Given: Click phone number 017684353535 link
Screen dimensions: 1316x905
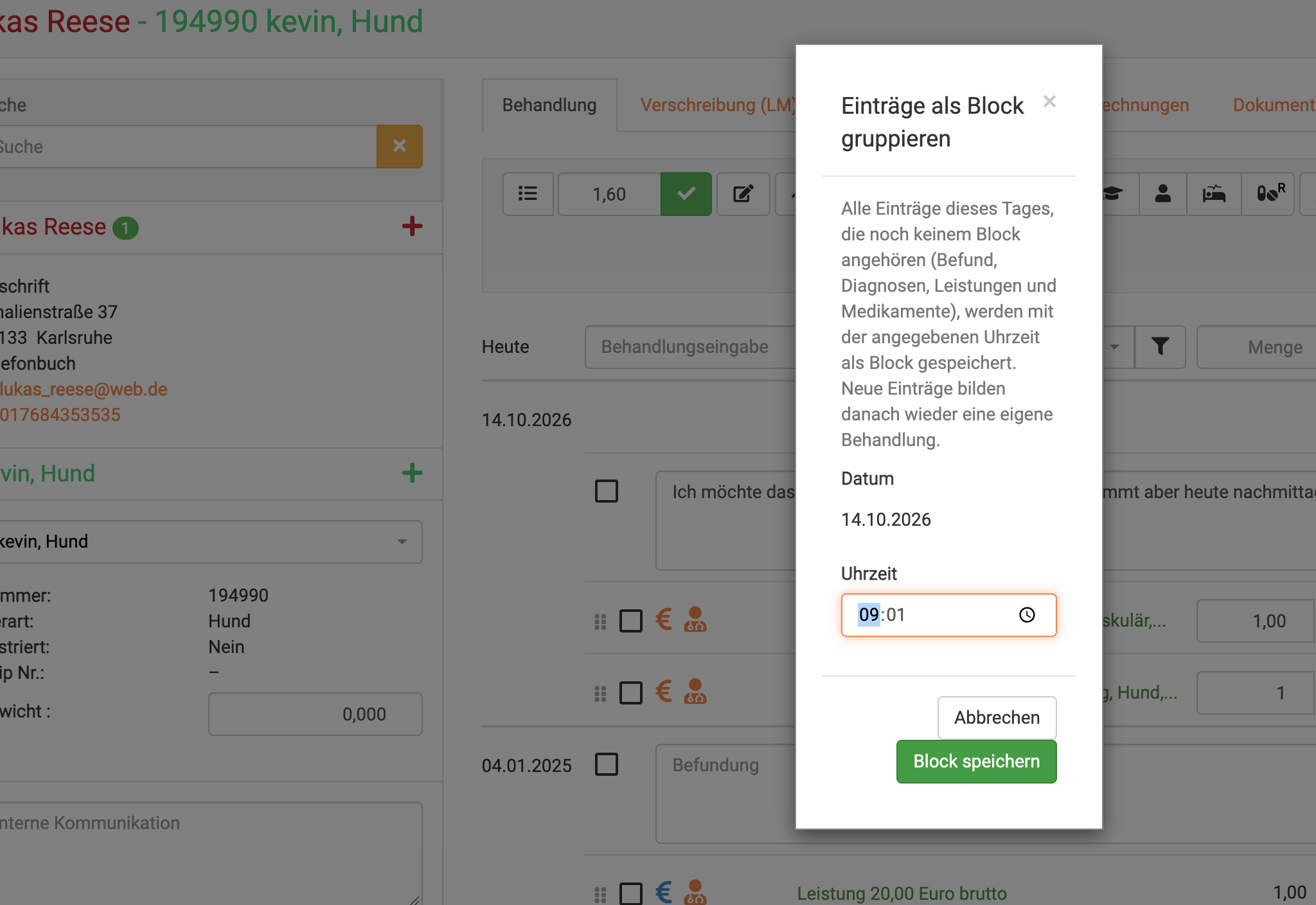Looking at the screenshot, I should click(60, 415).
